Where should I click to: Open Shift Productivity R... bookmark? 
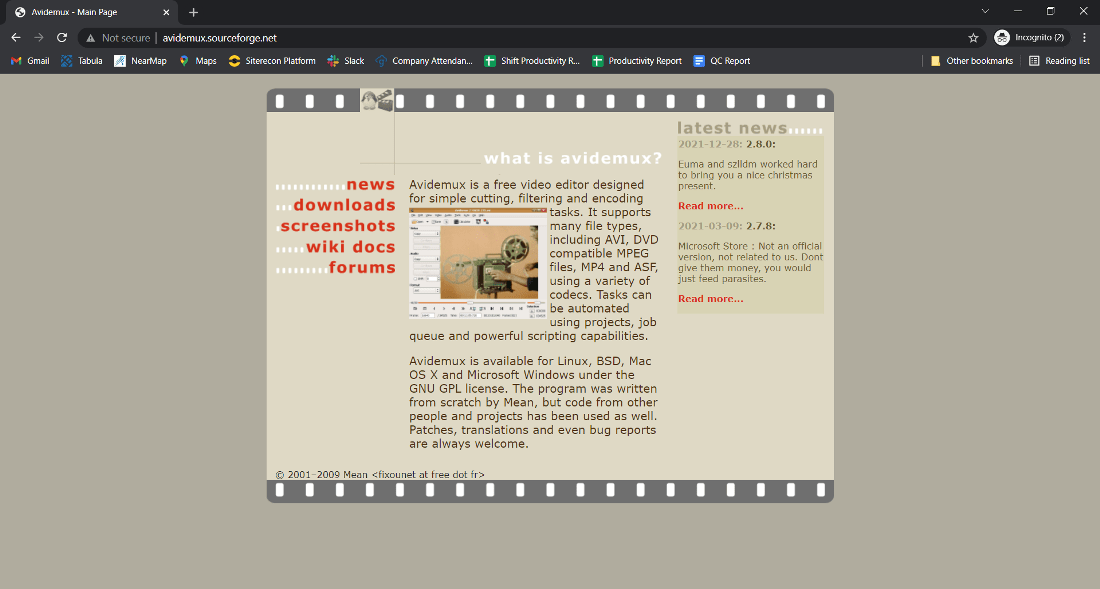pyautogui.click(x=532, y=61)
